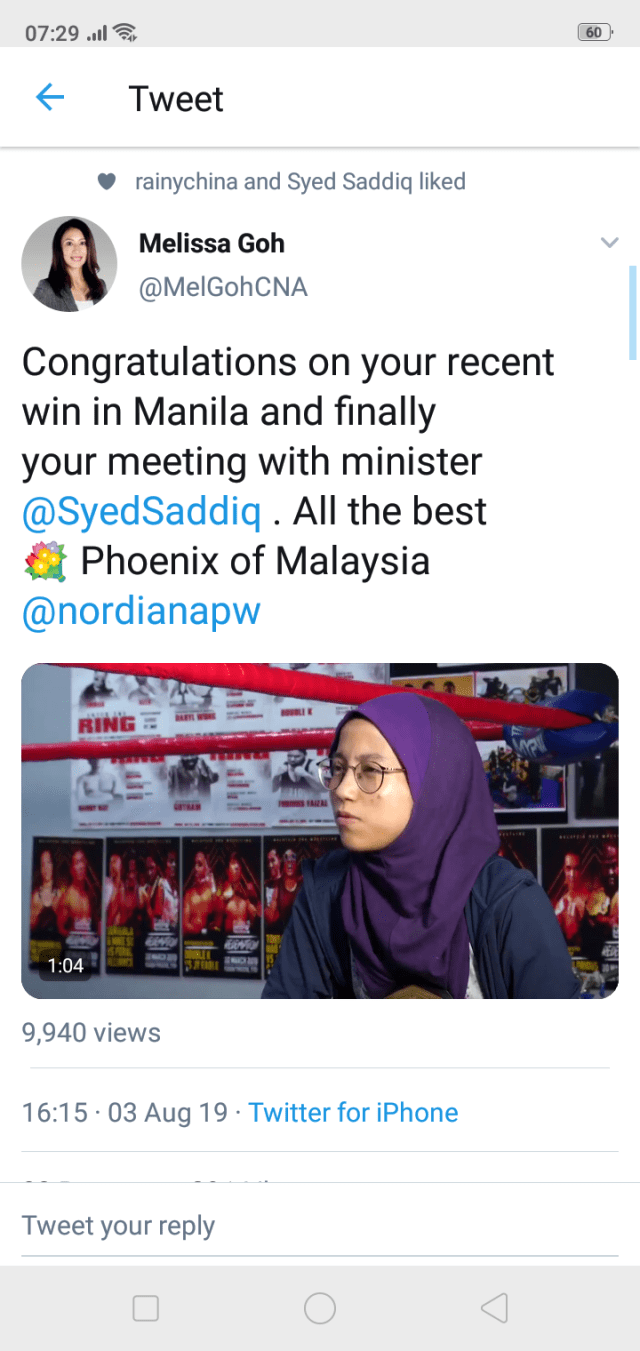Viewport: 640px width, 1351px height.
Task: Tap the heart icon beside liked text
Action: click(x=106, y=182)
